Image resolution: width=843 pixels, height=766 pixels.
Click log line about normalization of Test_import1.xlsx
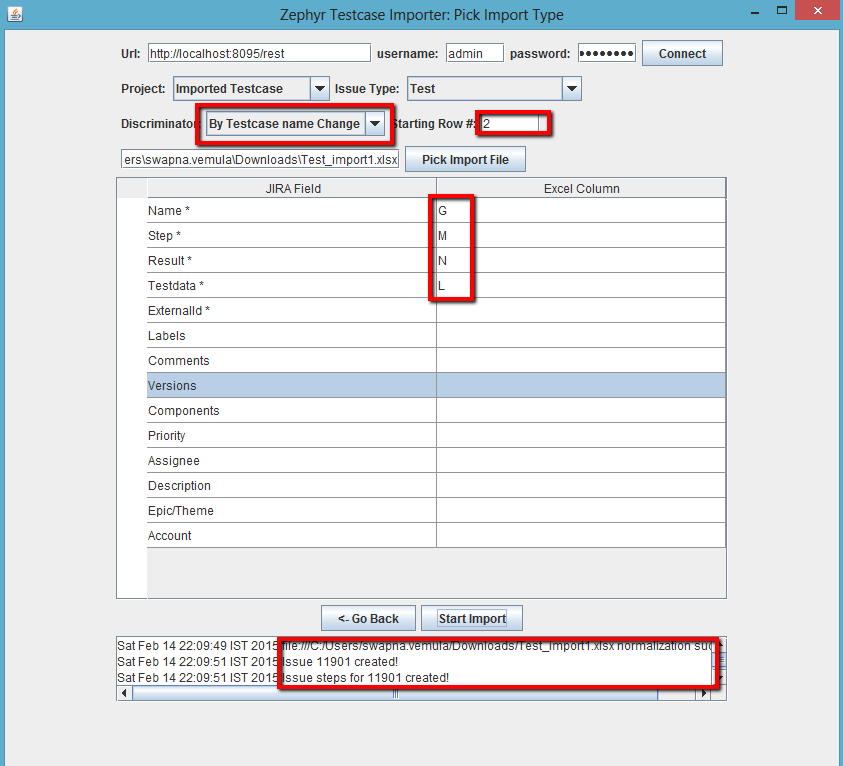[x=417, y=646]
